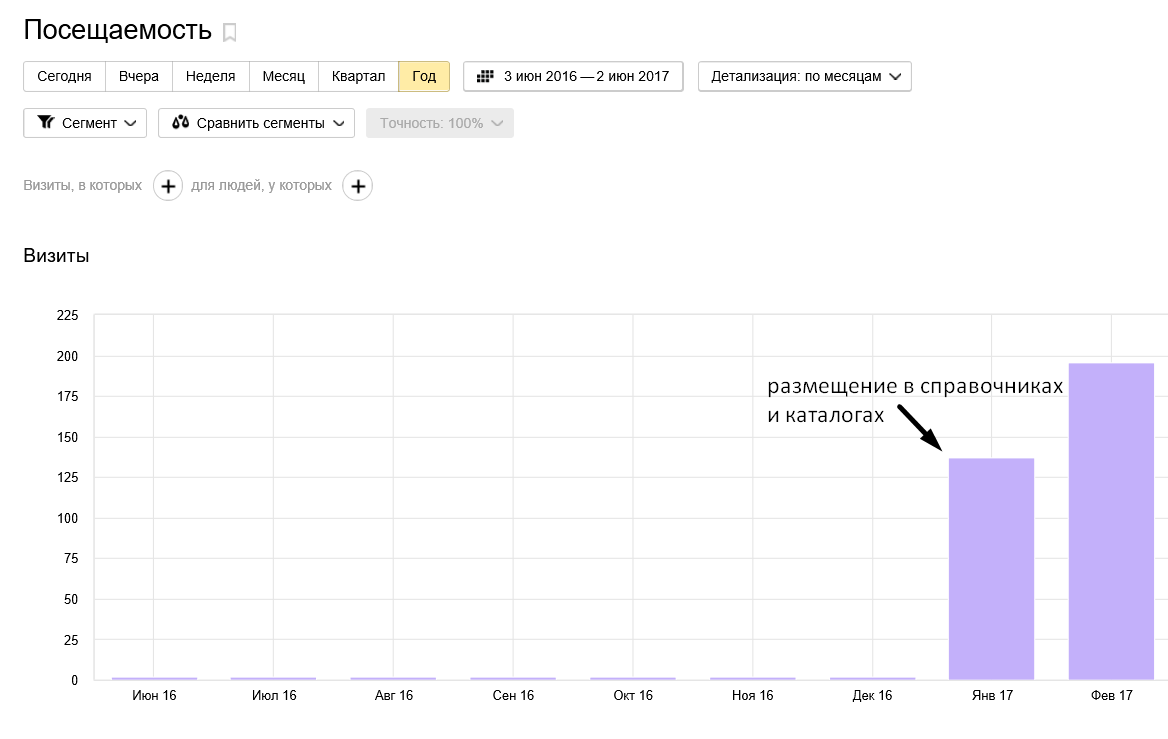Switch to the Вчера period

pos(139,76)
